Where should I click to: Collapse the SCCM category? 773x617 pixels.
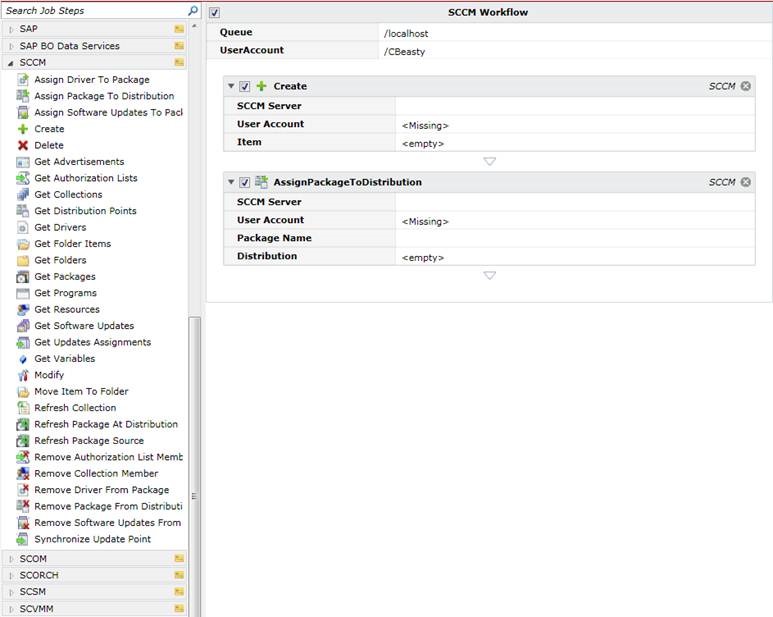click(x=11, y=63)
